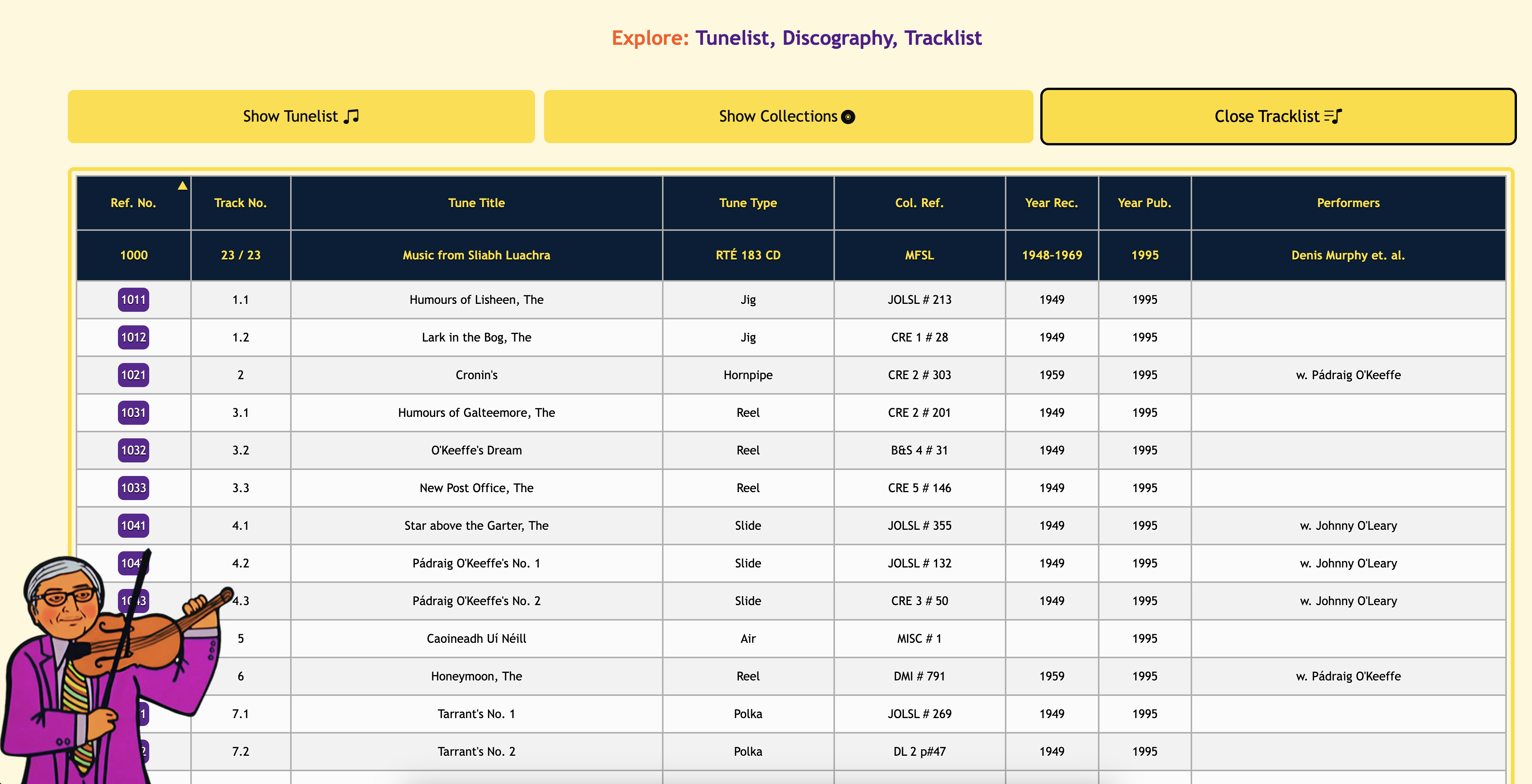This screenshot has width=1532, height=784.
Task: Sort by the Ref. No. column header
Action: tap(133, 203)
